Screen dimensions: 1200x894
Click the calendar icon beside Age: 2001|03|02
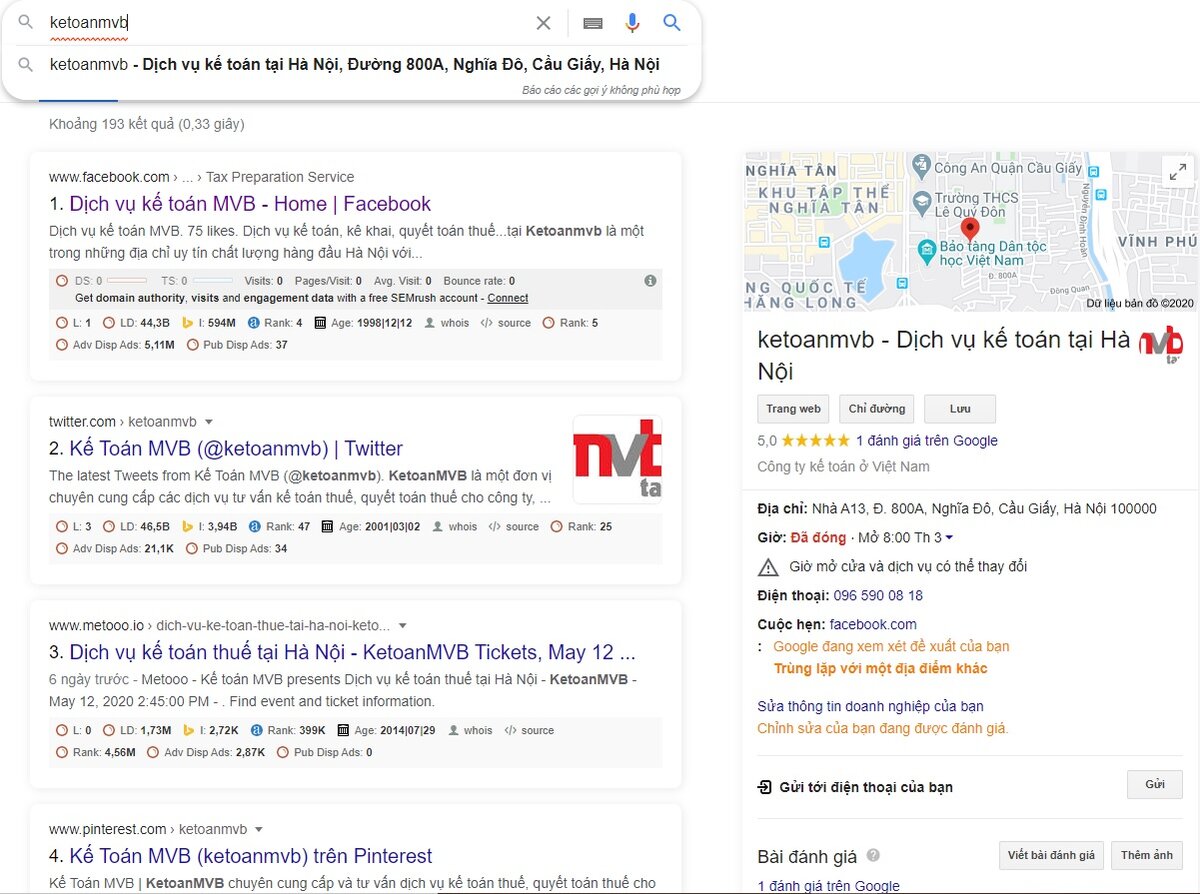327,527
